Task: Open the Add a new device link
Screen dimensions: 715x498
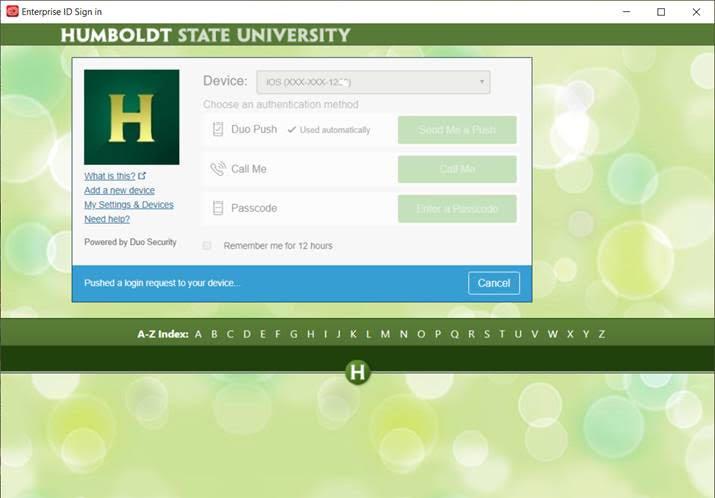Action: [119, 190]
